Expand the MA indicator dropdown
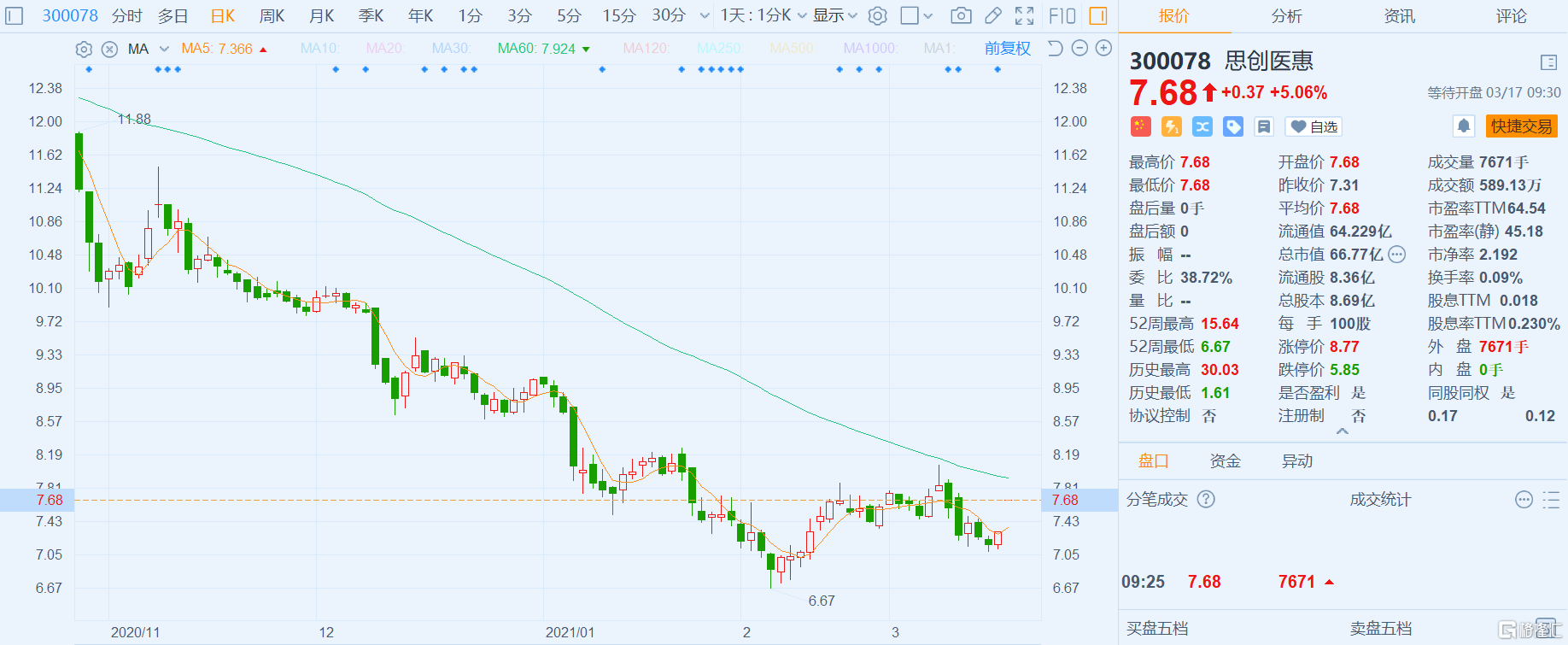 (164, 50)
